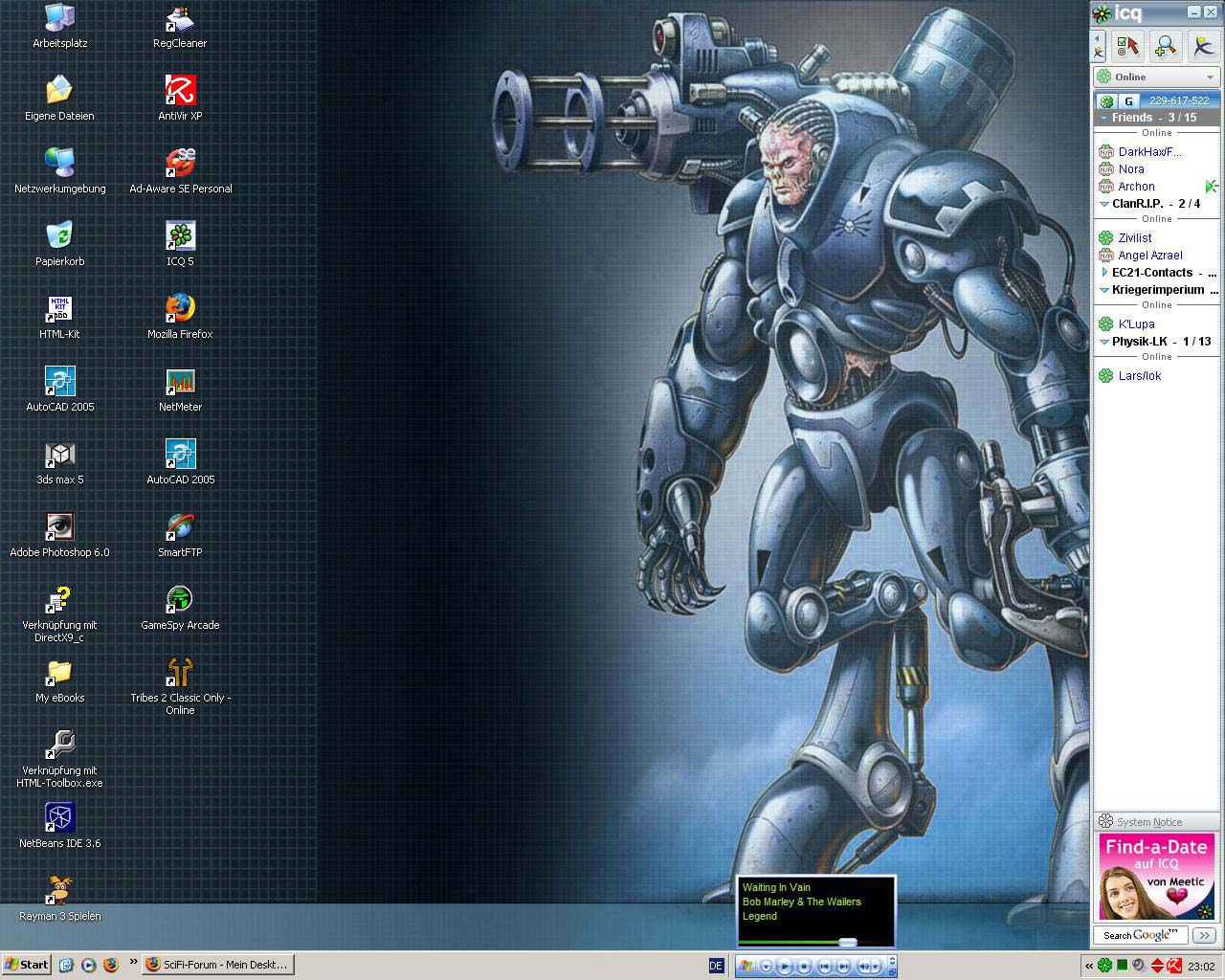Click the Search Google input field
1225x980 pixels.
point(1141,935)
